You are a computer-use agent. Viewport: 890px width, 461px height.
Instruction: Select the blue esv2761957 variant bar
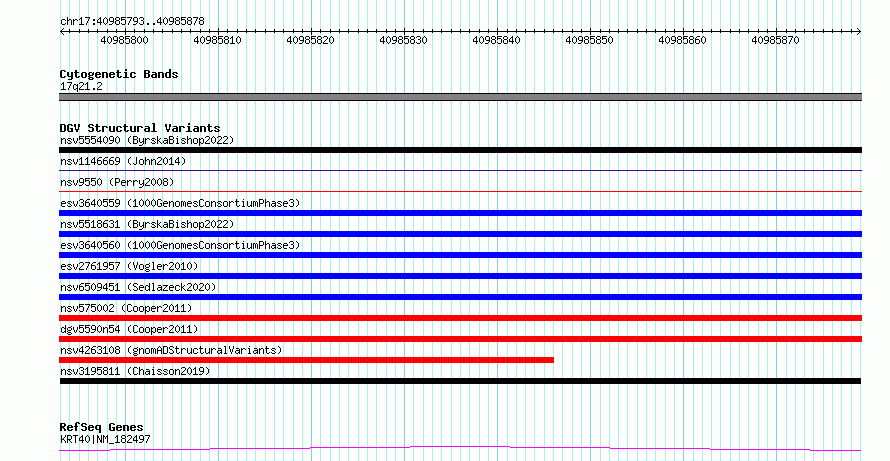460,276
